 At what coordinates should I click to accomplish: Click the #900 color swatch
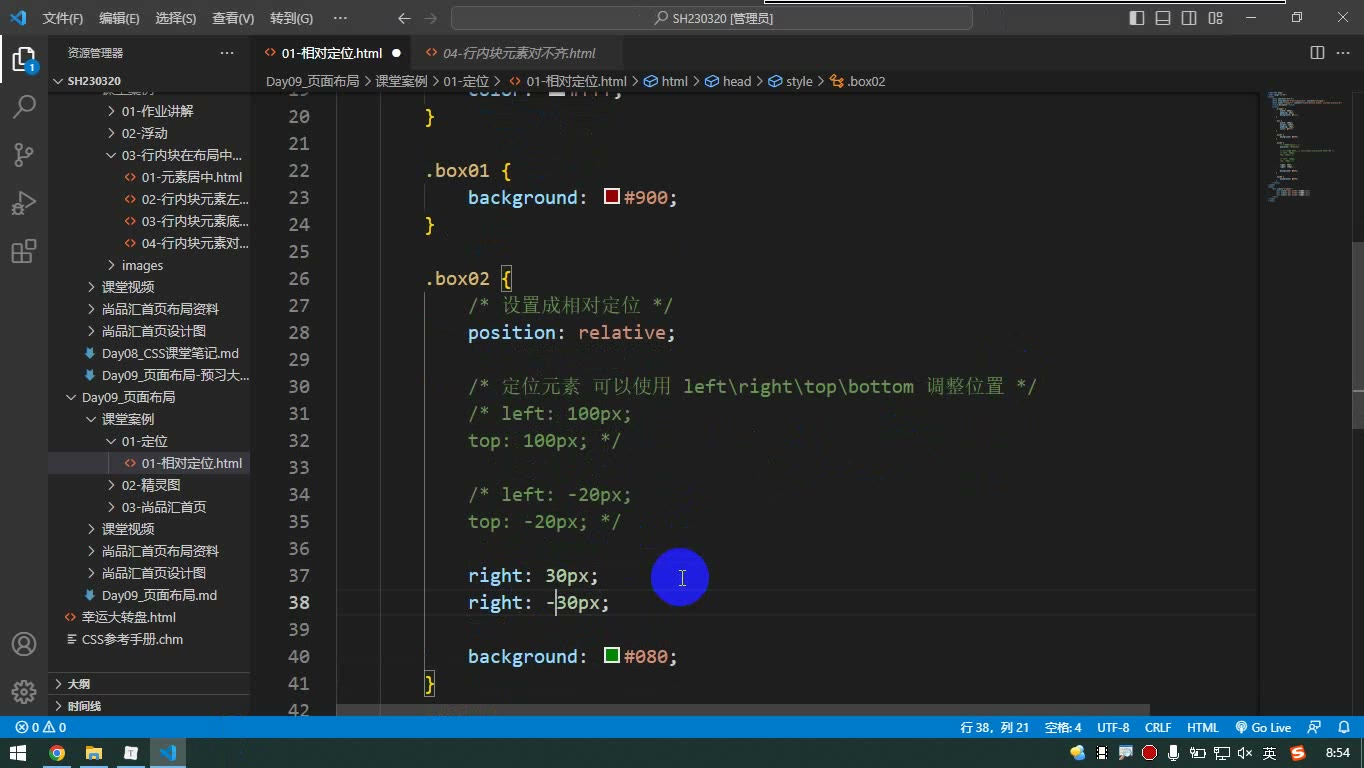(612, 197)
